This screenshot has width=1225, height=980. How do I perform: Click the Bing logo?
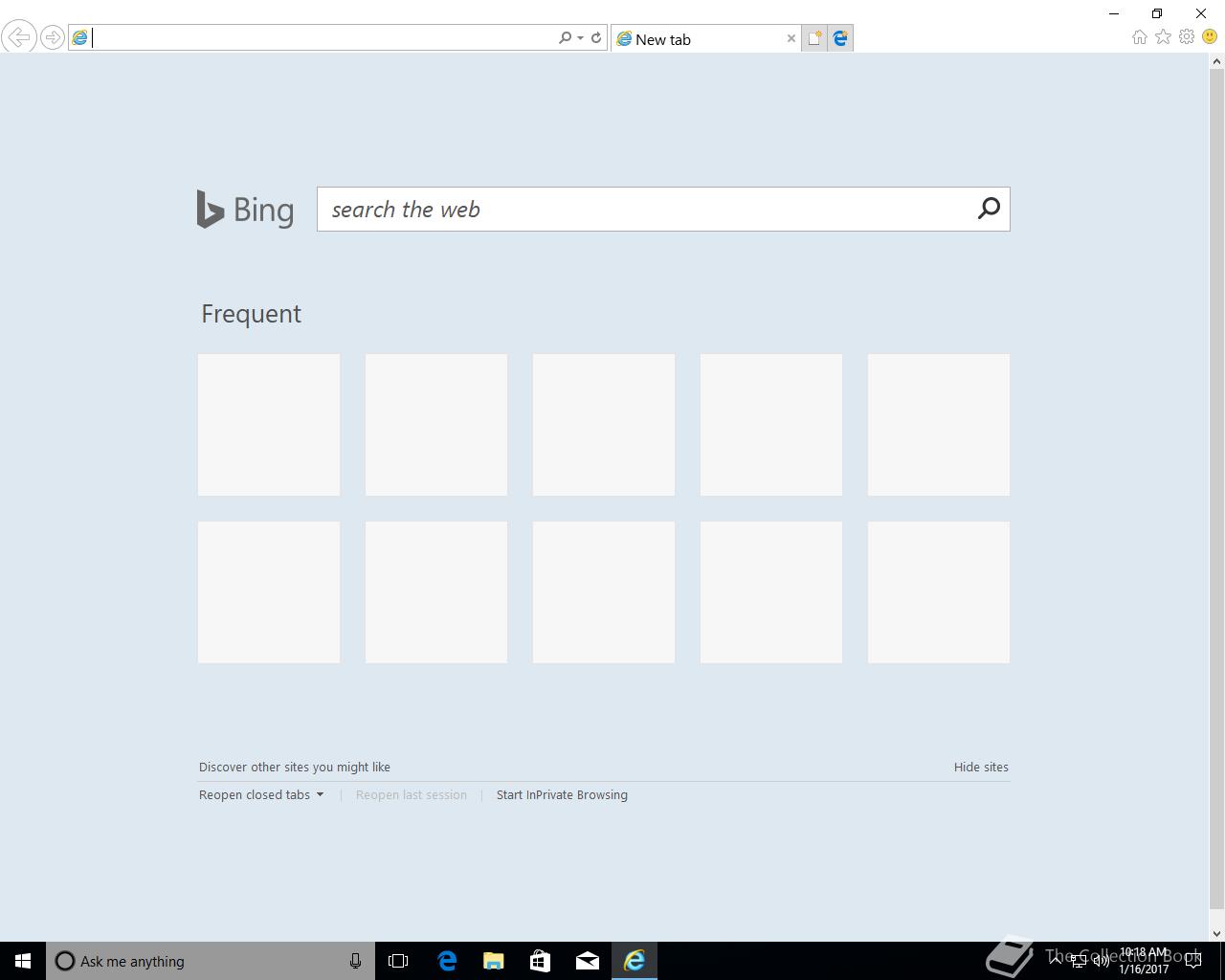[245, 209]
